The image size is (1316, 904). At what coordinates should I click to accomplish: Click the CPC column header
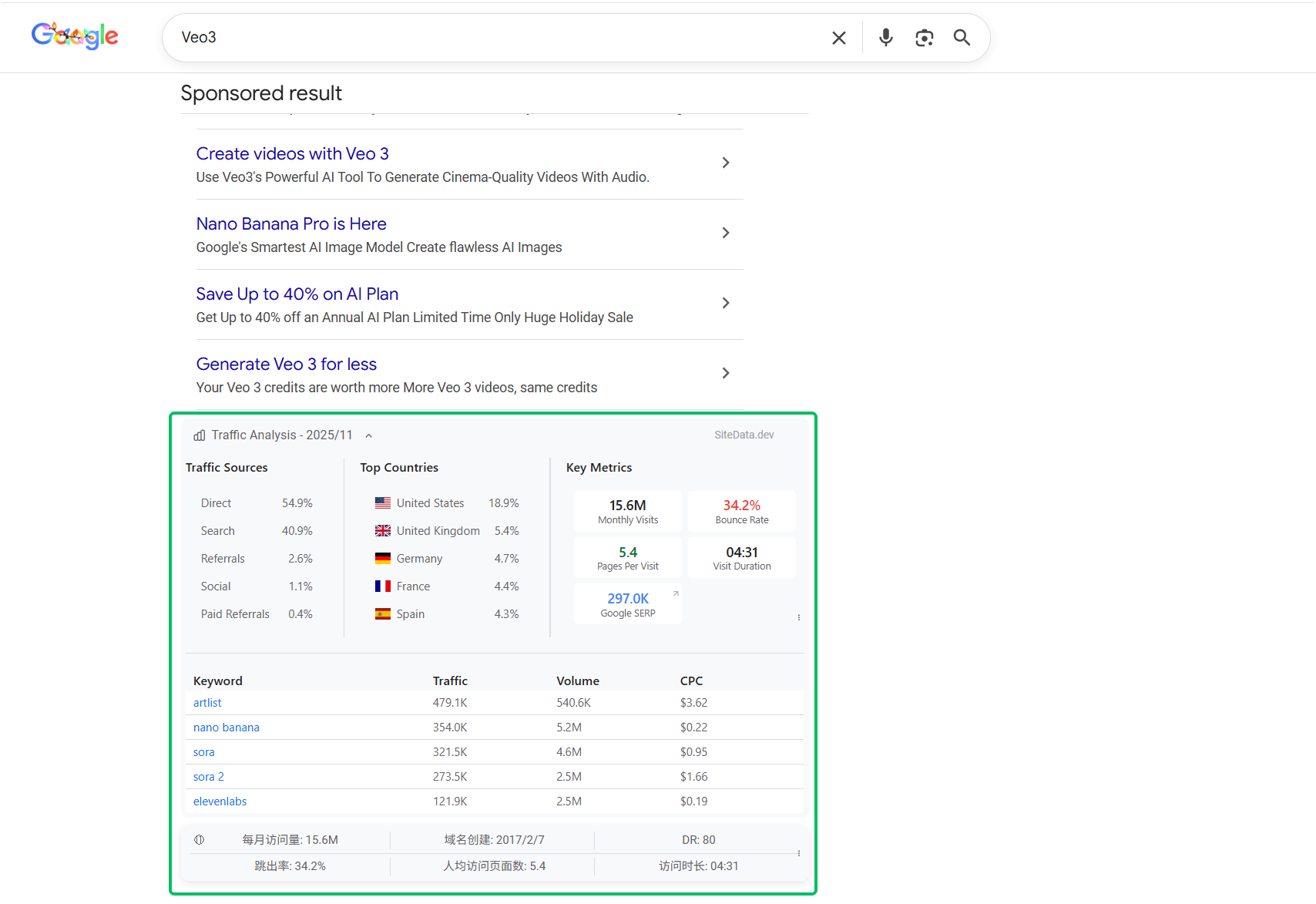click(691, 681)
